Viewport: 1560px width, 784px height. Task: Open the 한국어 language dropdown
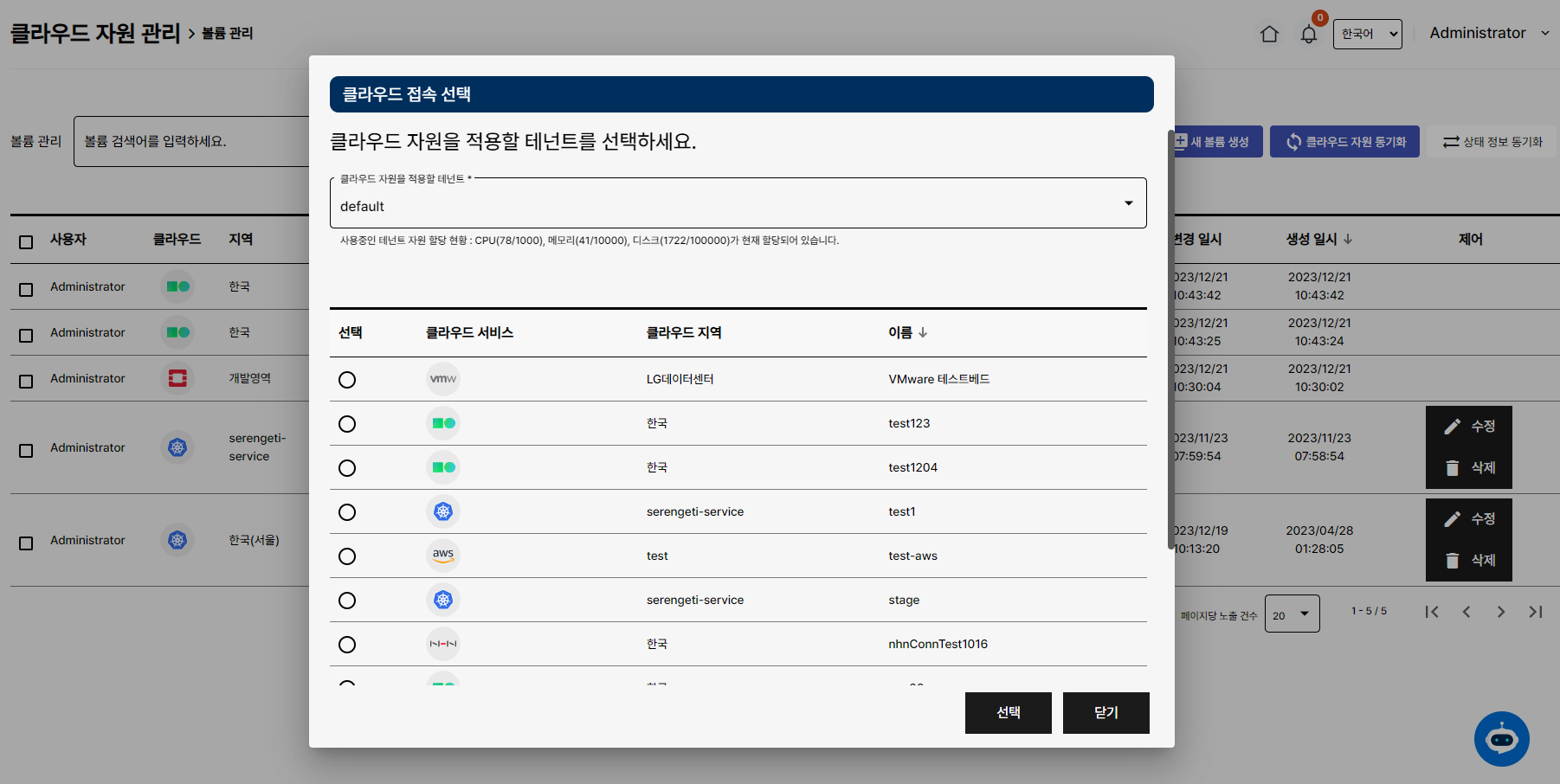click(1367, 34)
